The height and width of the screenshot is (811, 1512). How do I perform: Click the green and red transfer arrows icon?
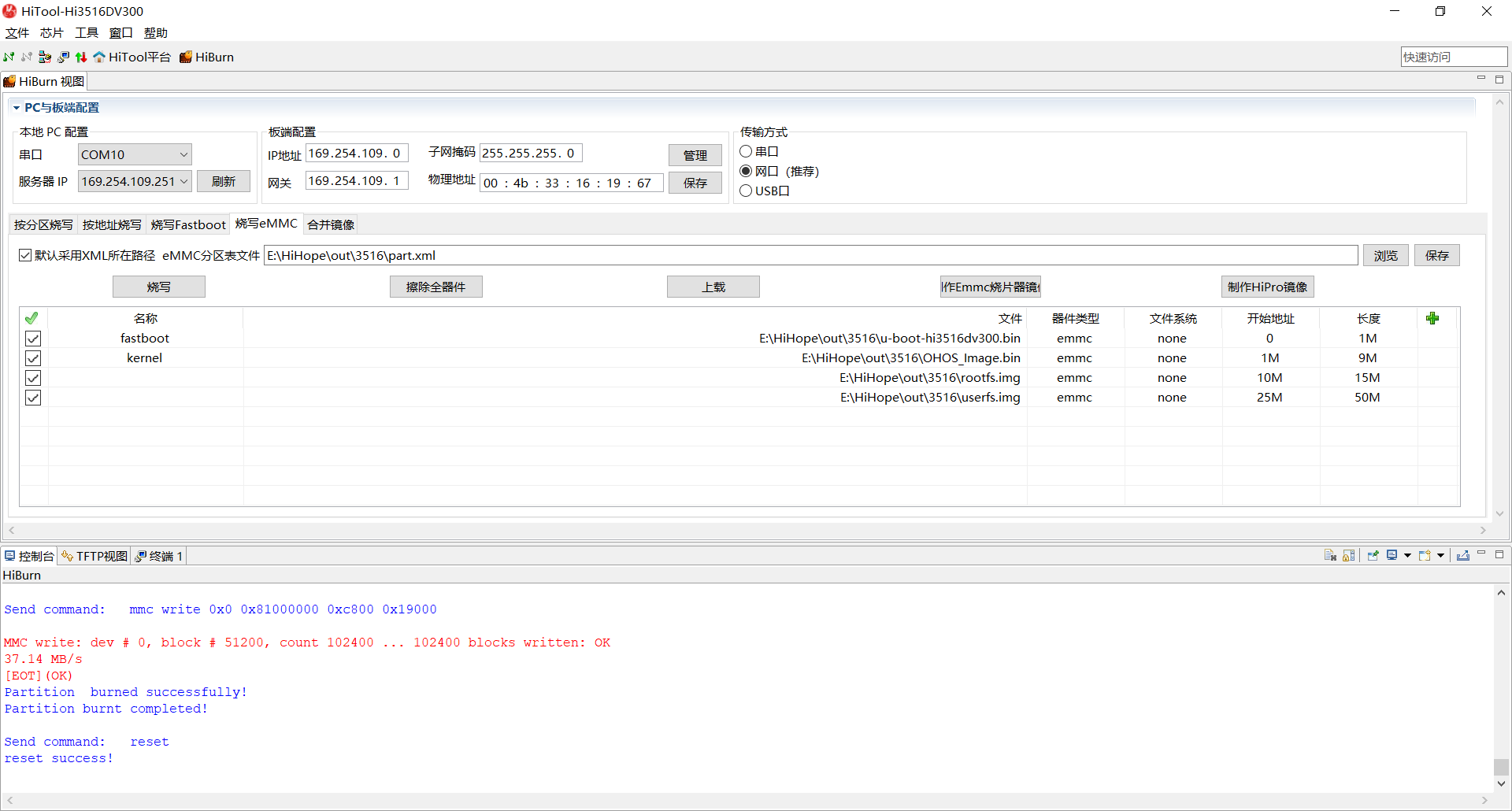(81, 57)
